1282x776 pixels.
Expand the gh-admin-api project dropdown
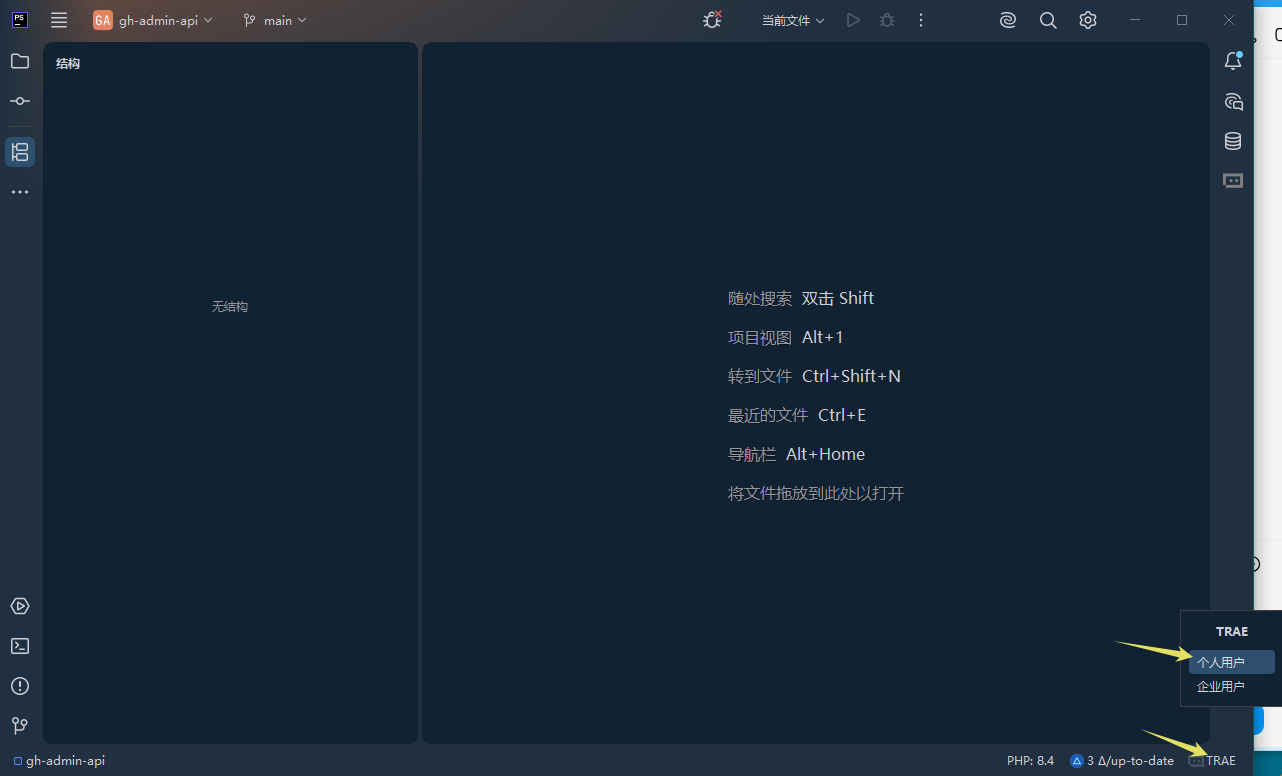tap(153, 20)
